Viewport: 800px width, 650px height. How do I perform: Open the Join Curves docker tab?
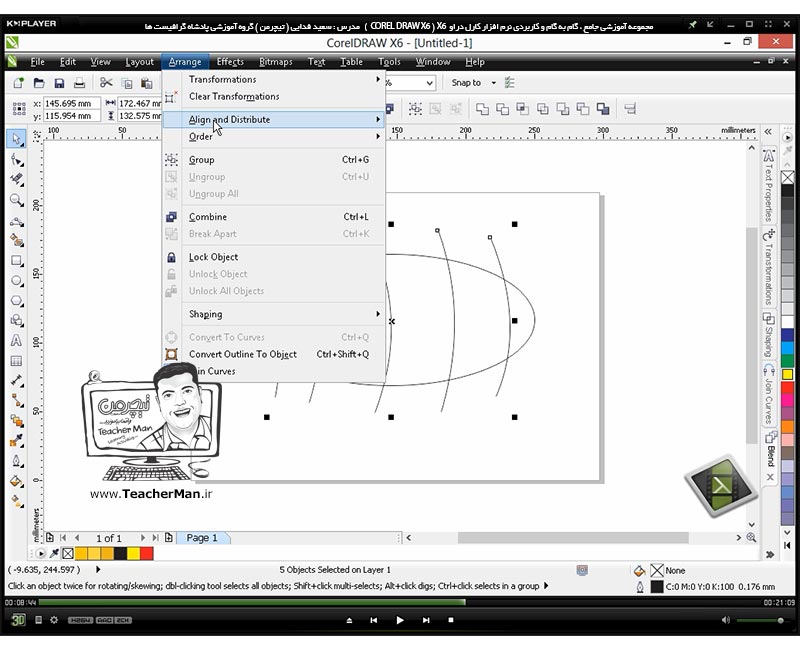(x=769, y=393)
